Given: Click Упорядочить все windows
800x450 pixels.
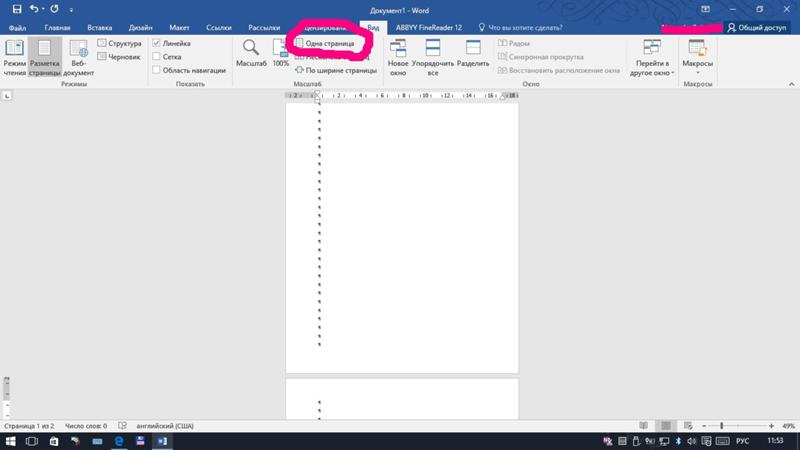Looking at the screenshot, I should click(x=433, y=58).
